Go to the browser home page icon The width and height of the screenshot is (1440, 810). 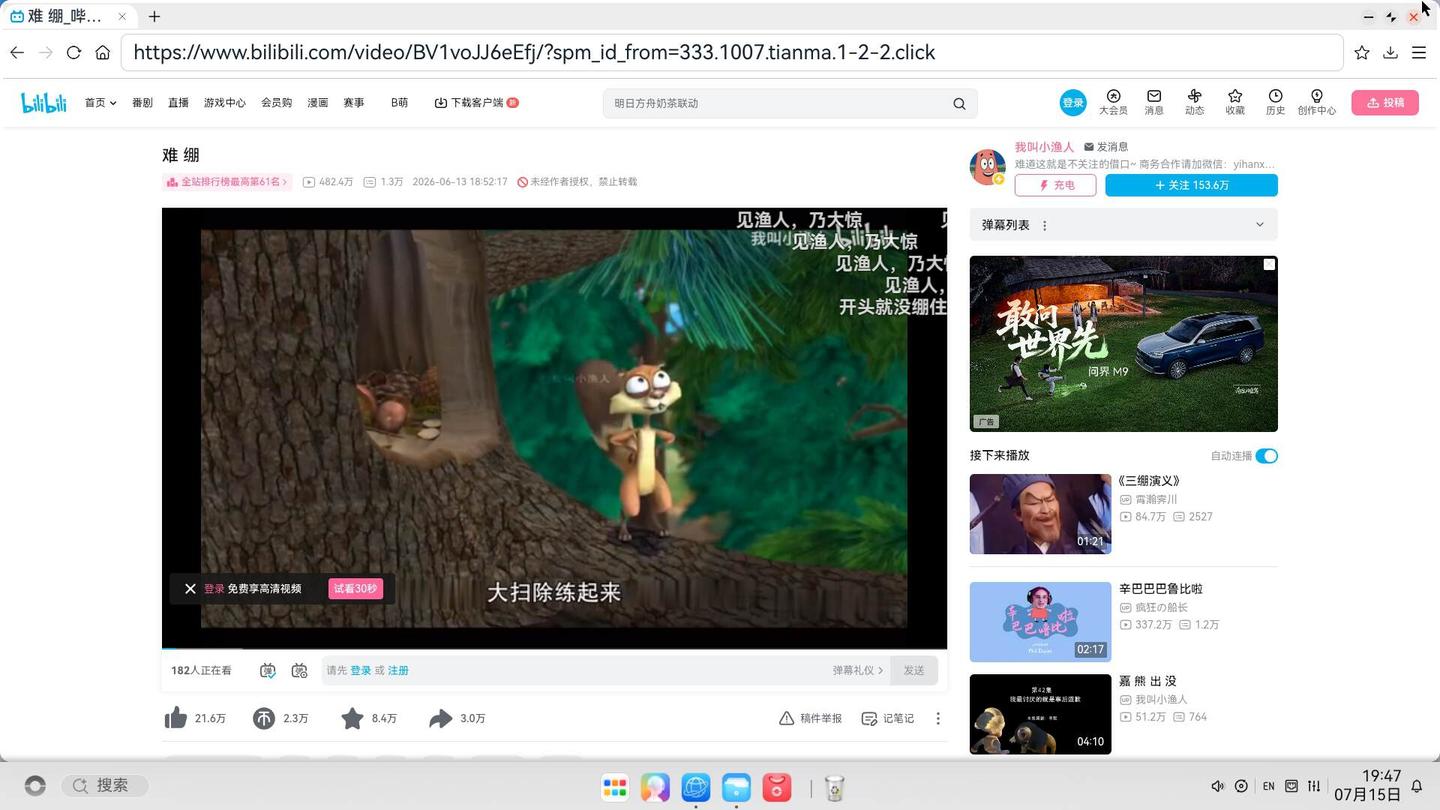pyautogui.click(x=102, y=52)
